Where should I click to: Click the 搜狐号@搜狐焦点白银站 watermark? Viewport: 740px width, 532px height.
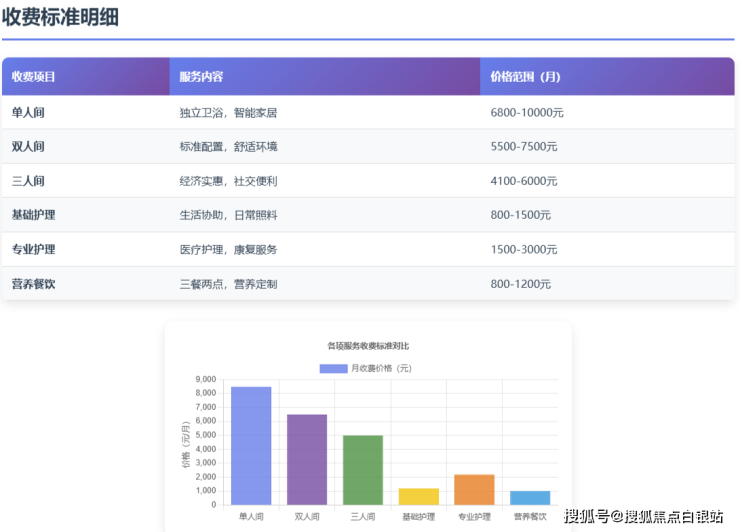[x=643, y=516]
